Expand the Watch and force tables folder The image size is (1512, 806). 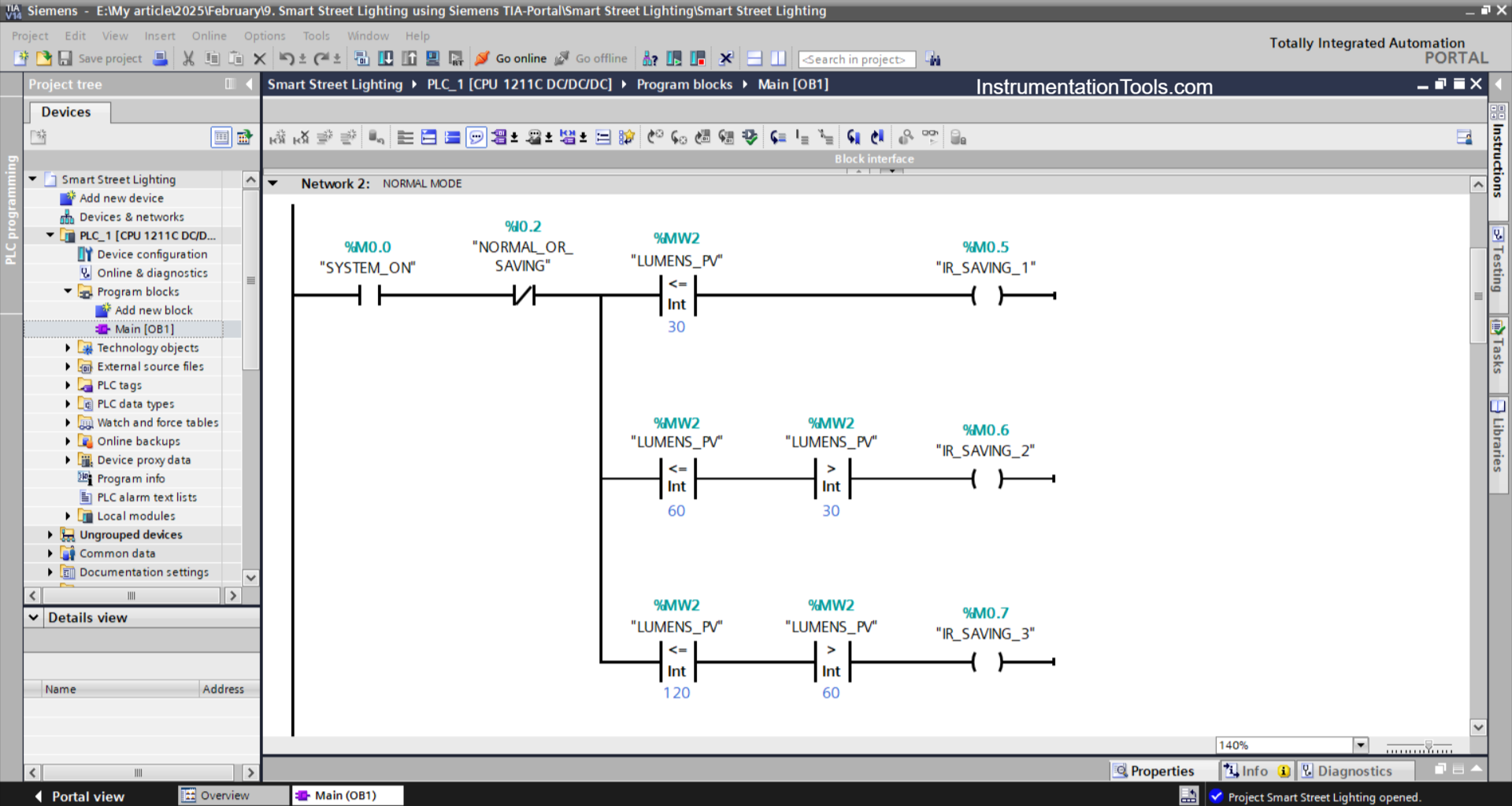(68, 423)
